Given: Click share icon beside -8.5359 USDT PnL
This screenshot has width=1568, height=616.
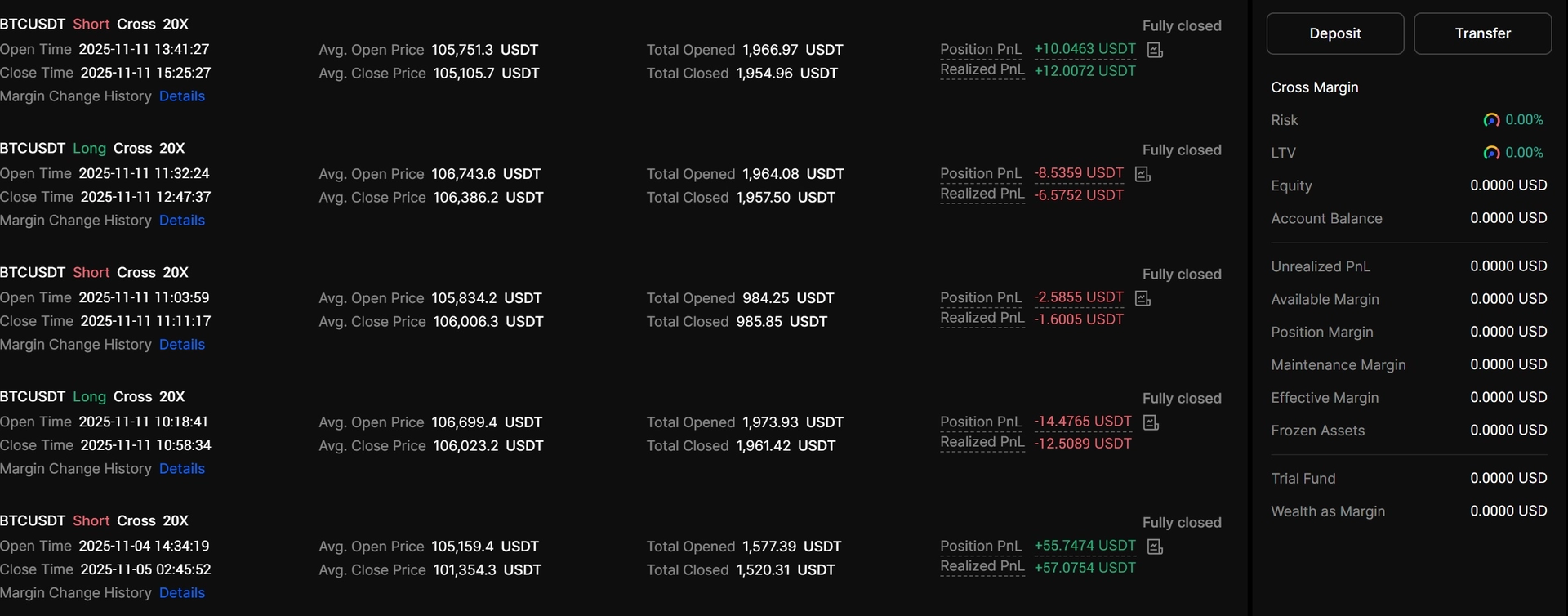Looking at the screenshot, I should (x=1143, y=175).
